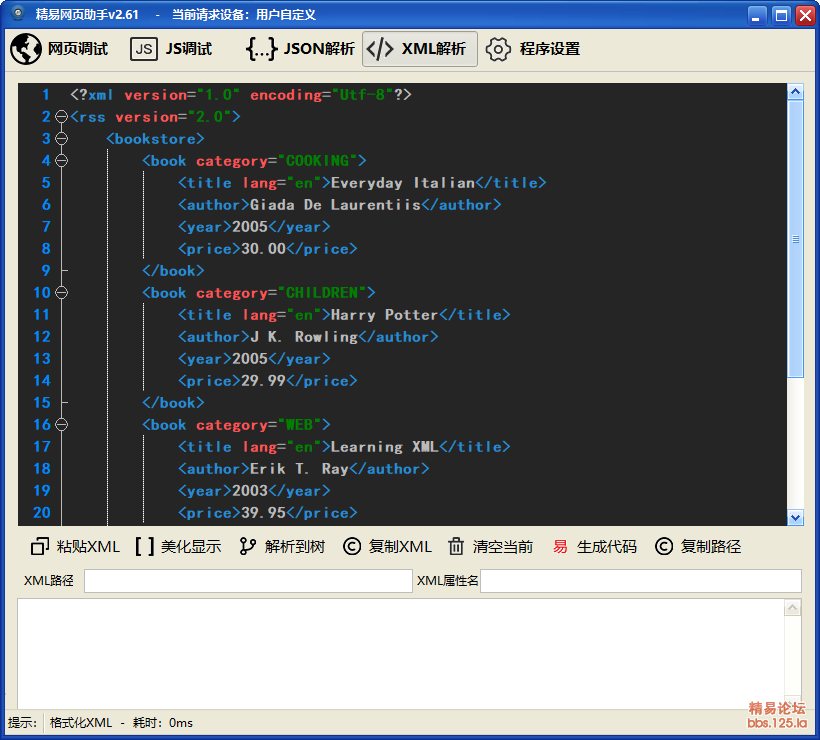This screenshot has width=820, height=740.
Task: Click the price 29.99 on line 14
Action: [x=264, y=381]
